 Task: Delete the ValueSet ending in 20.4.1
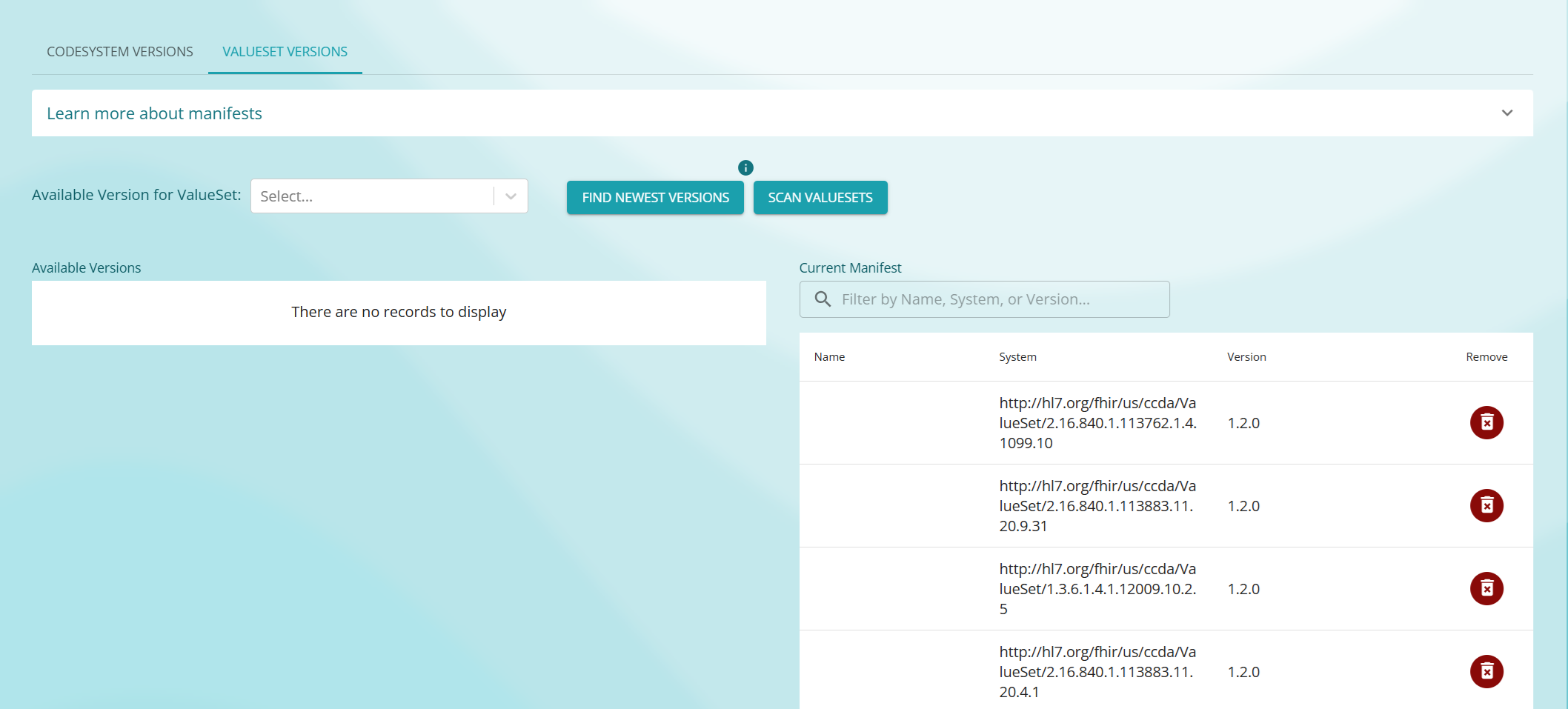[x=1486, y=672]
